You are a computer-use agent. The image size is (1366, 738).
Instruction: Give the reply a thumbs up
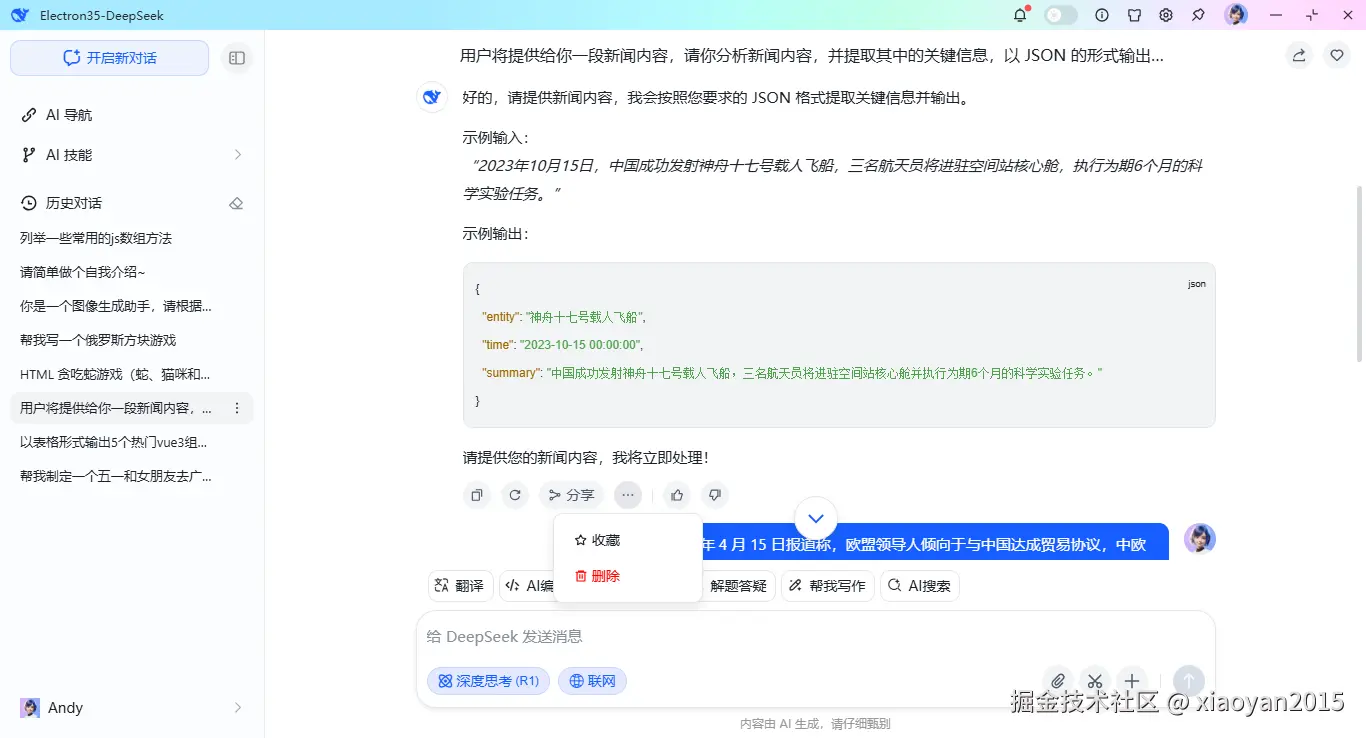click(x=676, y=495)
